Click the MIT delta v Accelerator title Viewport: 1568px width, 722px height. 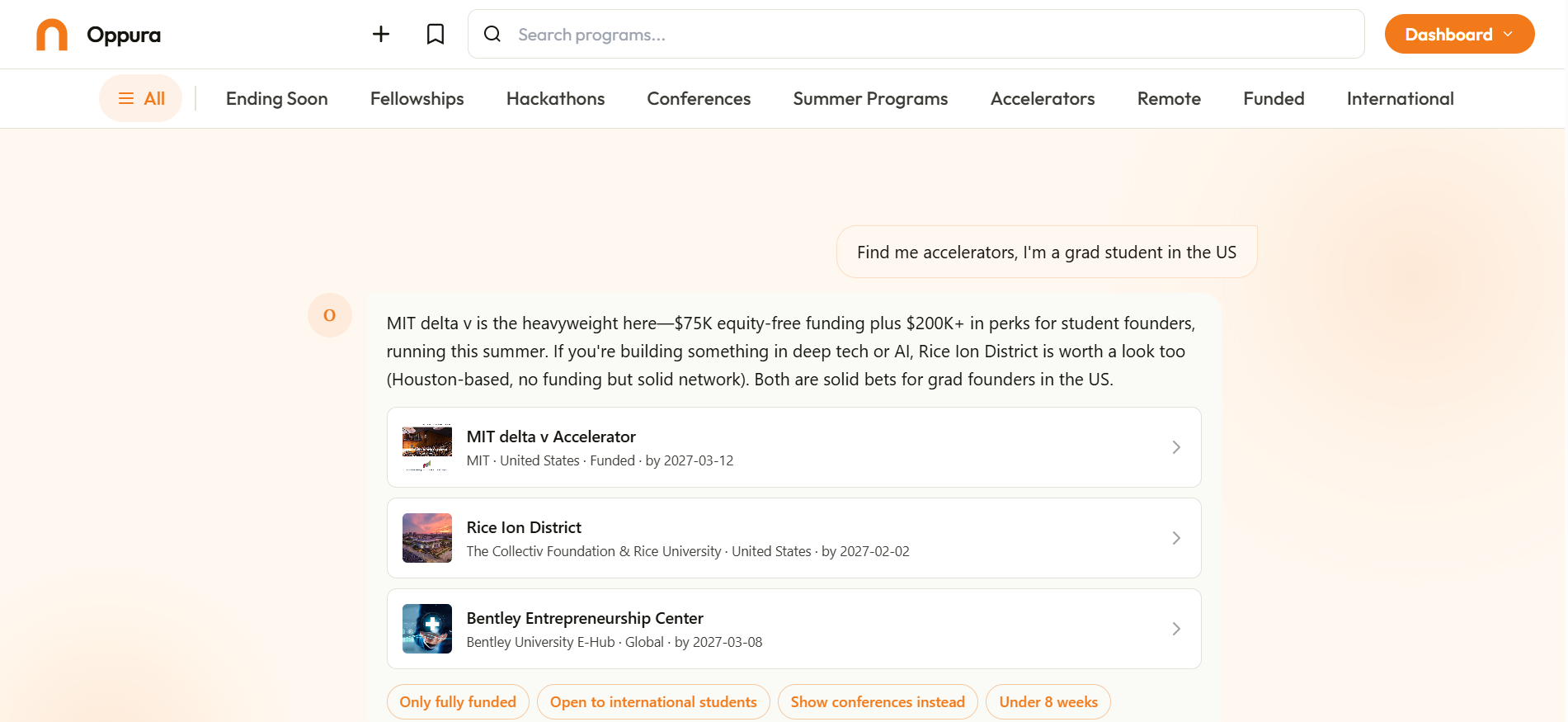tap(551, 437)
